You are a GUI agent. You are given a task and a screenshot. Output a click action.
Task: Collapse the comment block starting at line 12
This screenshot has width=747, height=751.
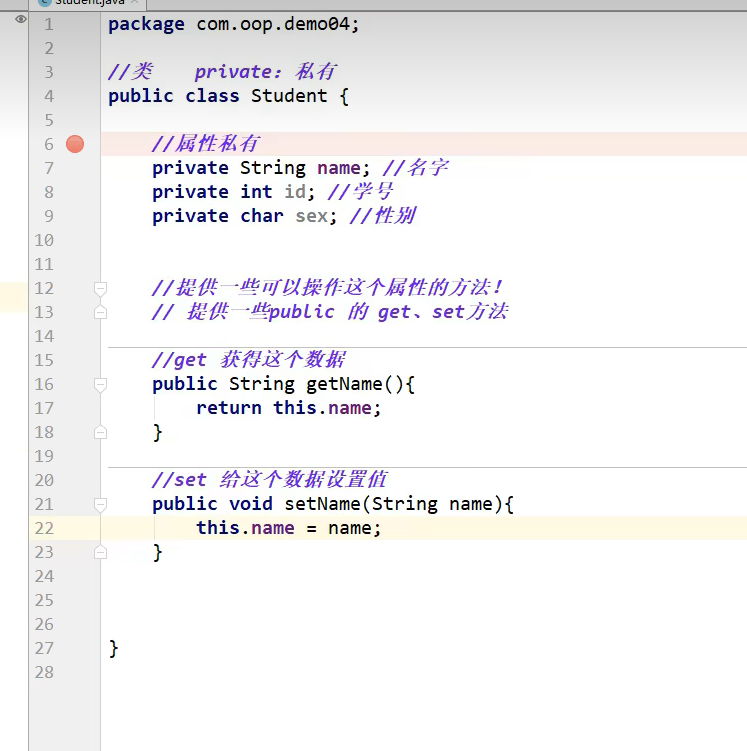(x=100, y=289)
